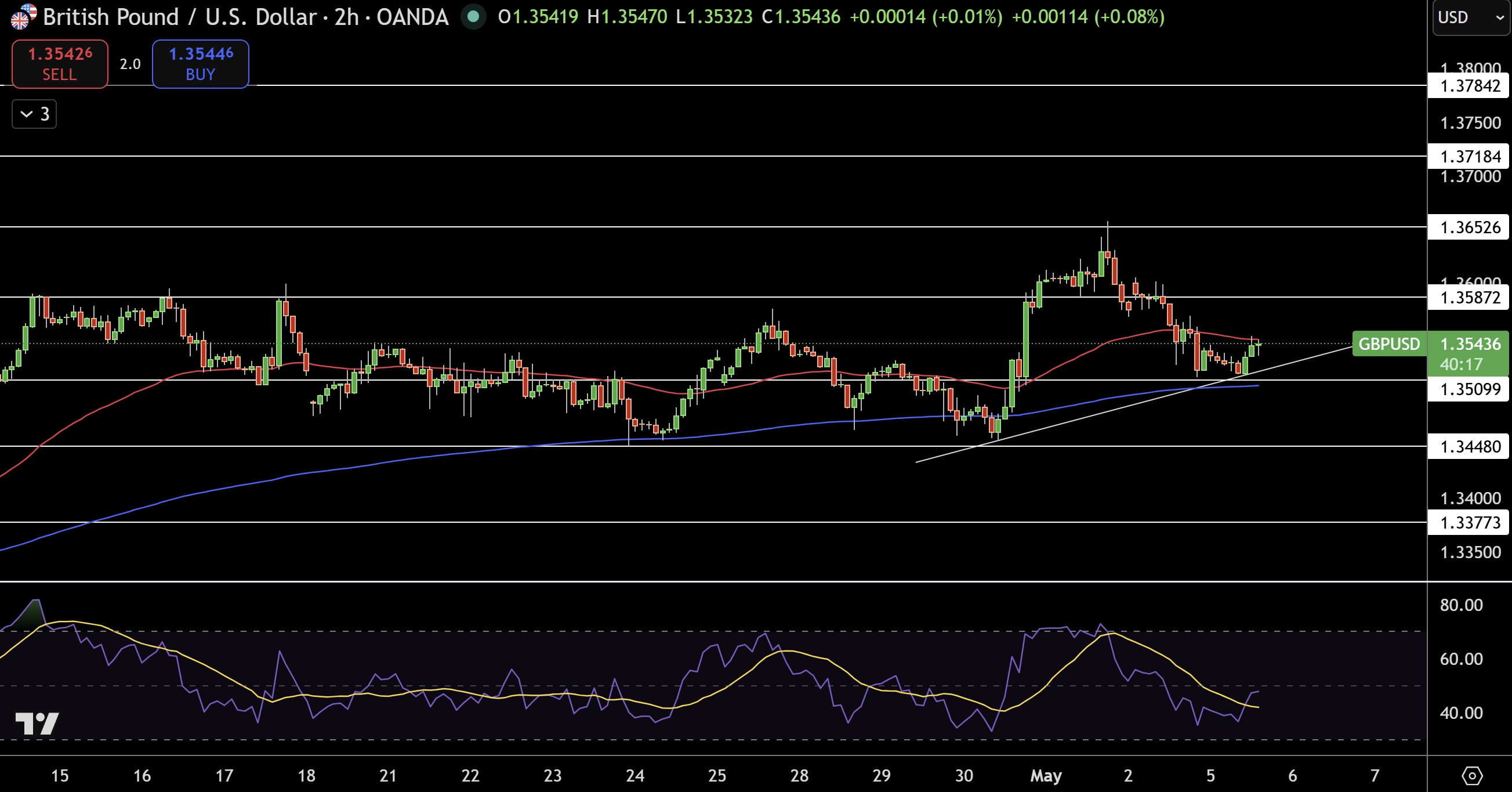Click the 1.34000 price axis label
This screenshot has height=792, width=1512.
pyautogui.click(x=1470, y=498)
